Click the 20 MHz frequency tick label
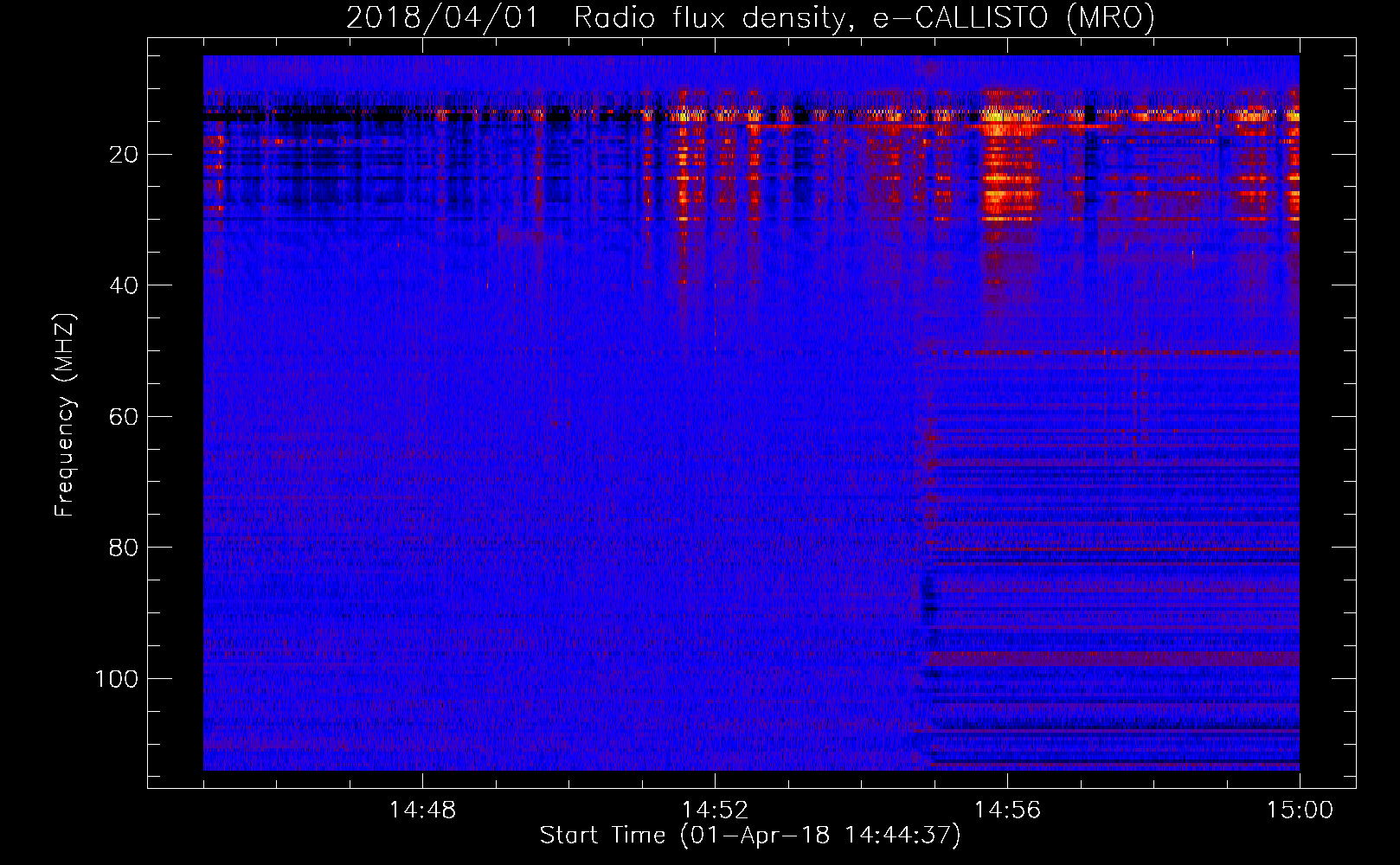 click(125, 155)
